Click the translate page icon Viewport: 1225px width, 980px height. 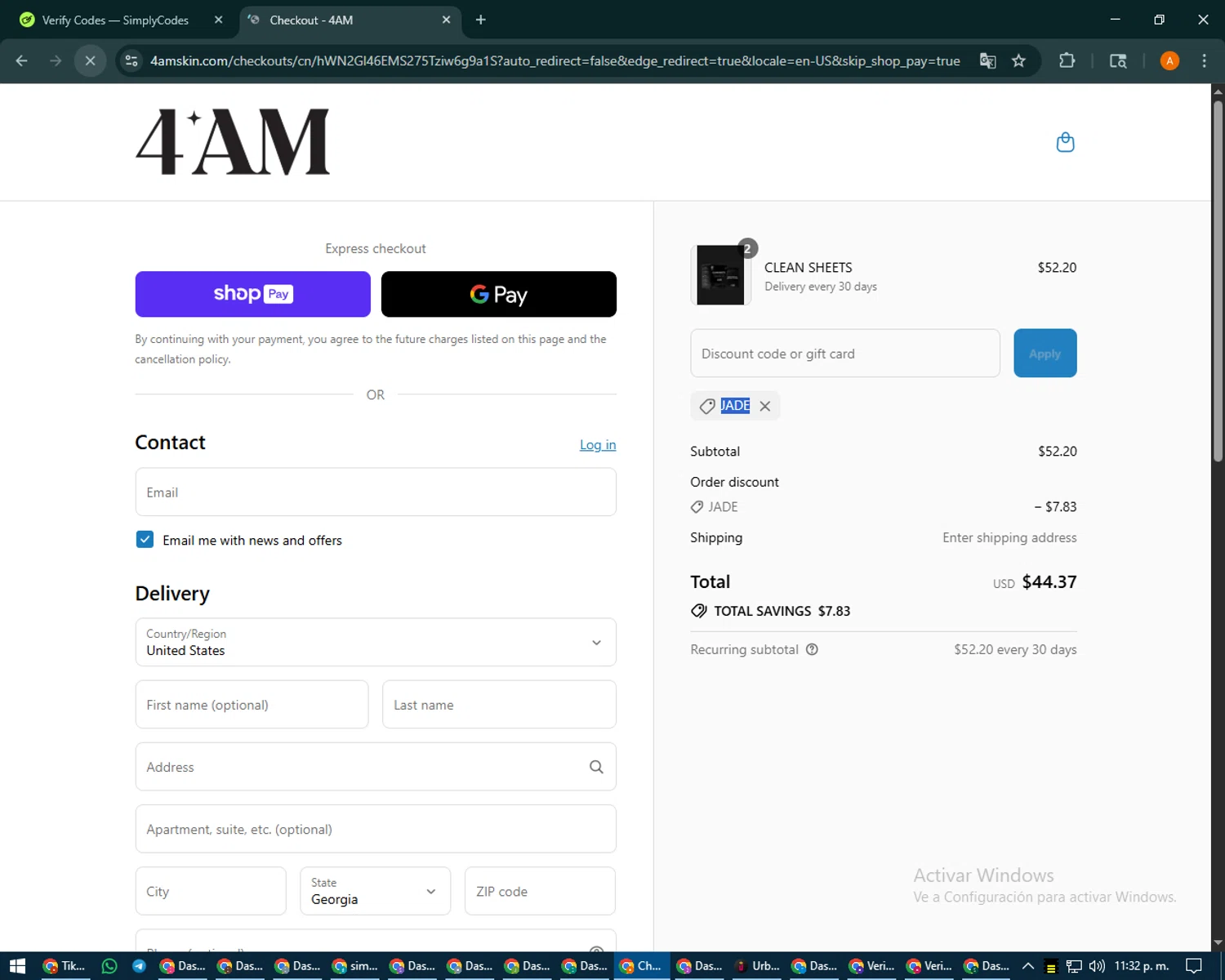[987, 60]
